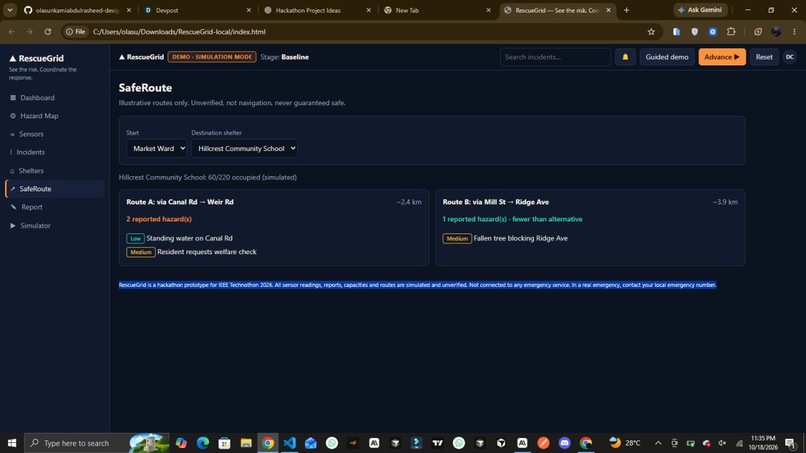Close the Devpost browser tab
This screenshot has width=806, height=453.
(x=249, y=10)
